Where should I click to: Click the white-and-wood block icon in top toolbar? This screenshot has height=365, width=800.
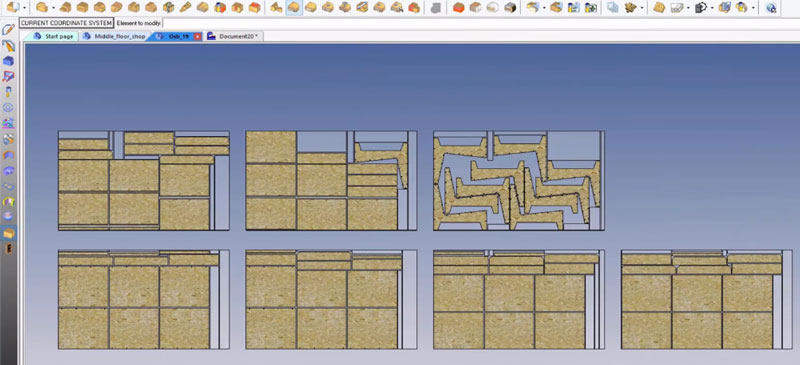12,7
